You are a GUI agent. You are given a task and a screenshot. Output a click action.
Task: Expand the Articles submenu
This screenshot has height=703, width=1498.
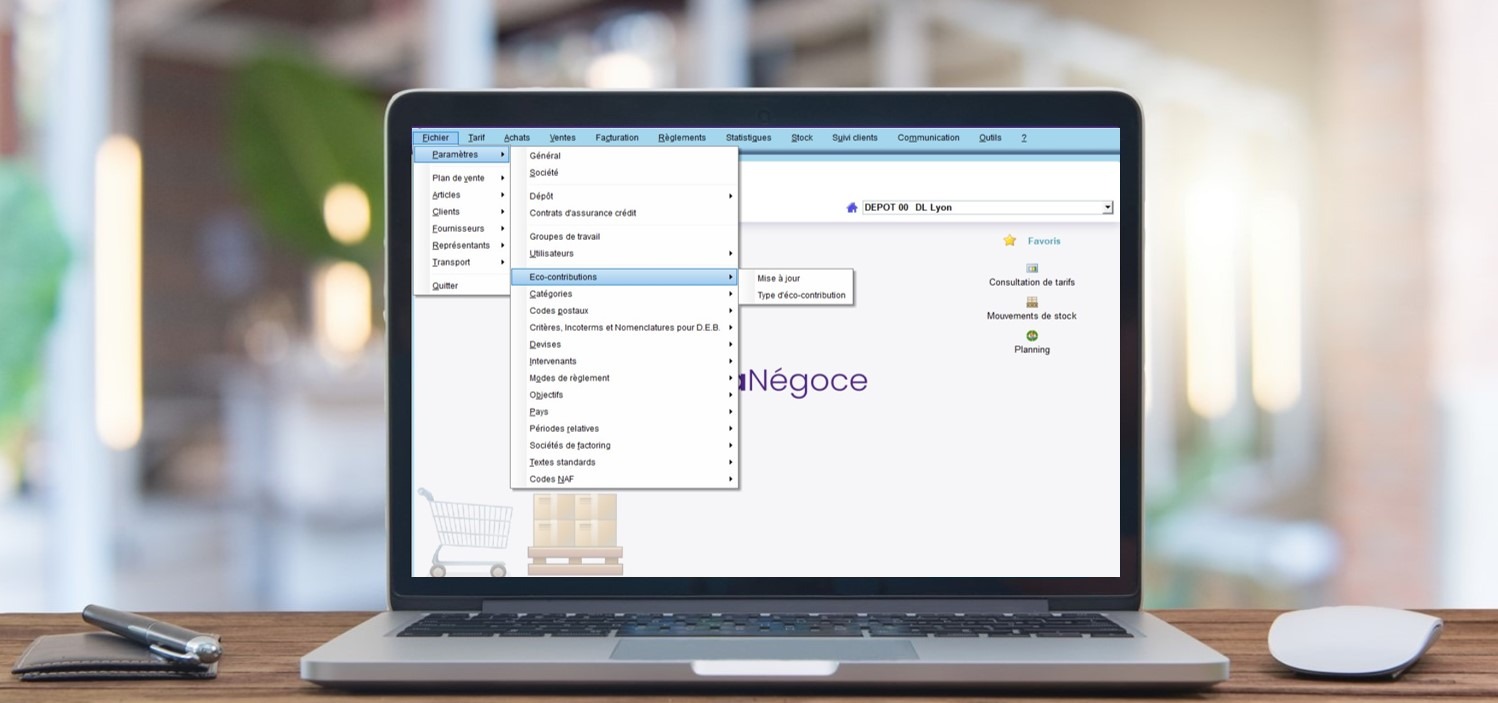tap(445, 194)
